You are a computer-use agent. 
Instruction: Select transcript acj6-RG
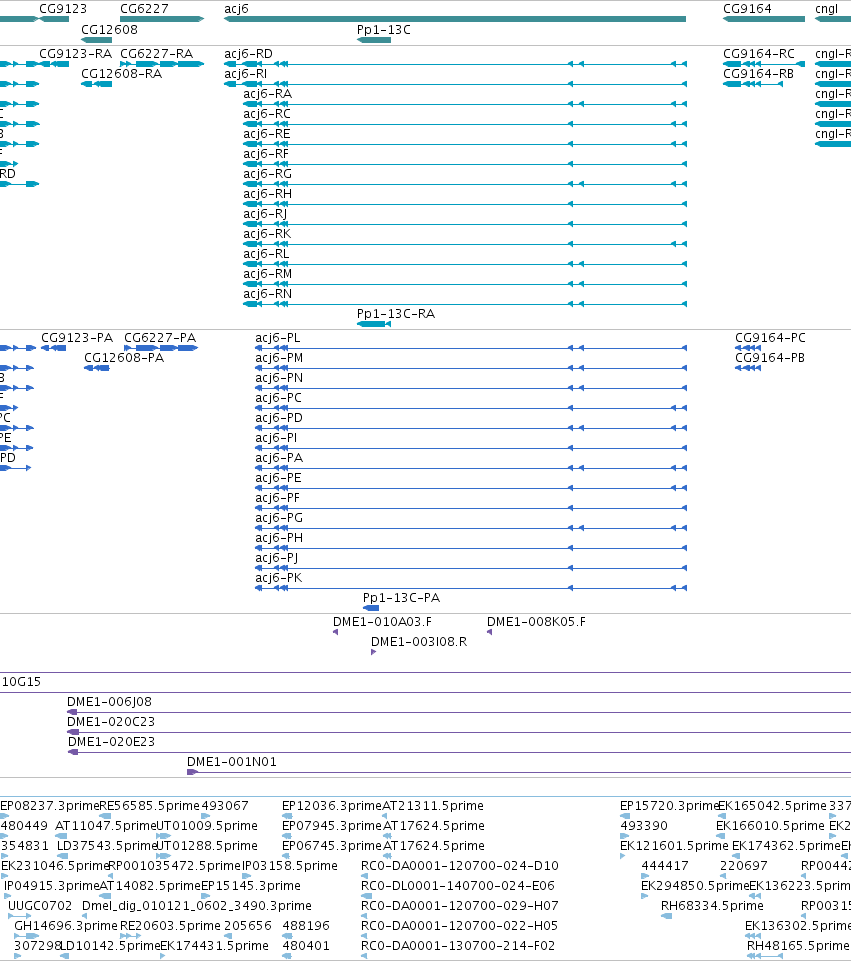pos(267,174)
